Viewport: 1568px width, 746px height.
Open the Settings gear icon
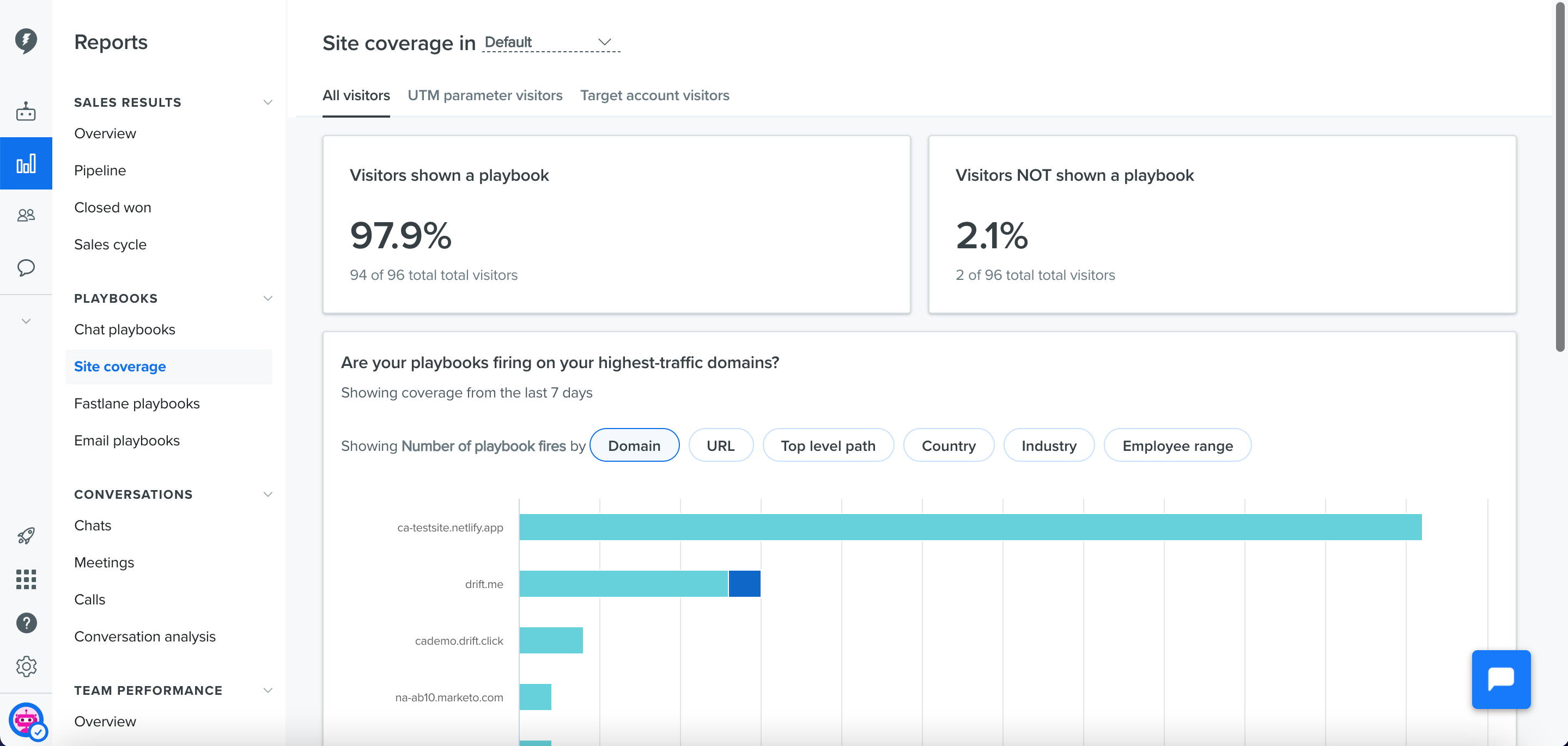pyautogui.click(x=26, y=666)
